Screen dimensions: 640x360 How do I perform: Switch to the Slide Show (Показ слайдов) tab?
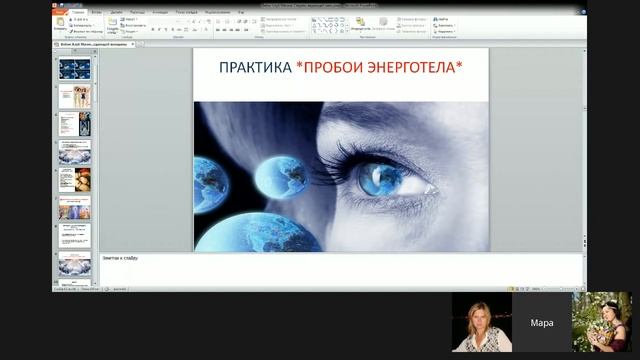[187, 12]
